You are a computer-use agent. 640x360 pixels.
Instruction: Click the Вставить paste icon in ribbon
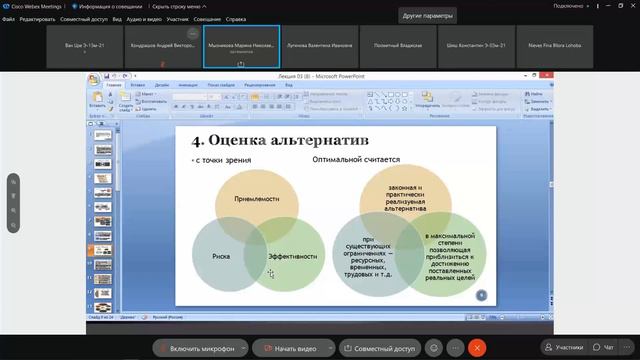97,98
